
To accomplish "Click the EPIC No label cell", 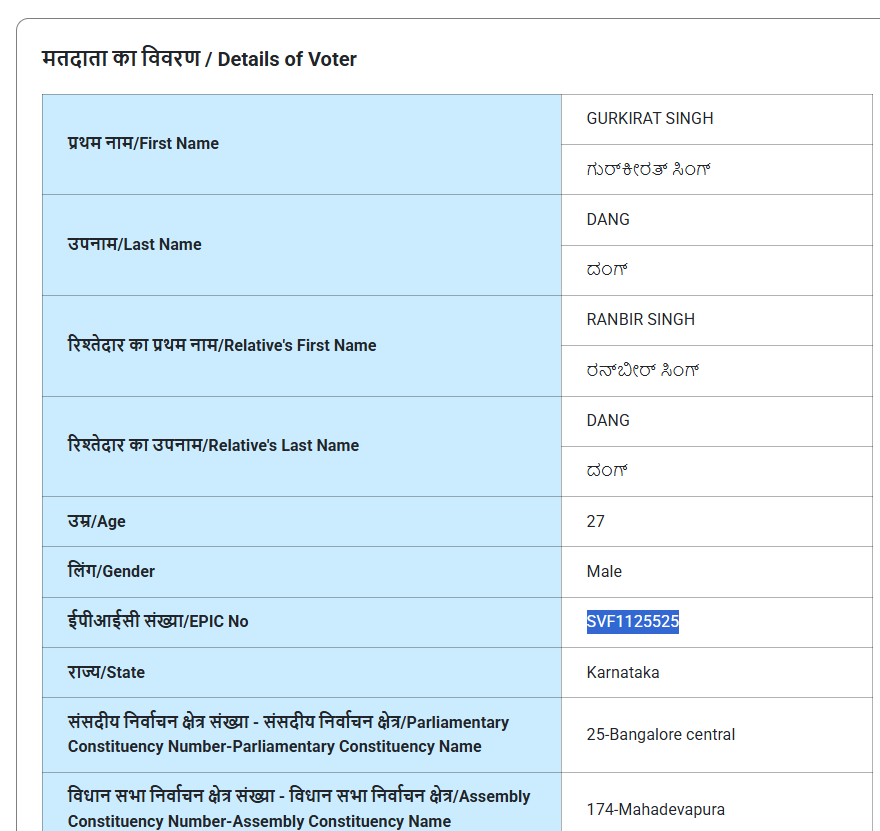I will pyautogui.click(x=302, y=622).
